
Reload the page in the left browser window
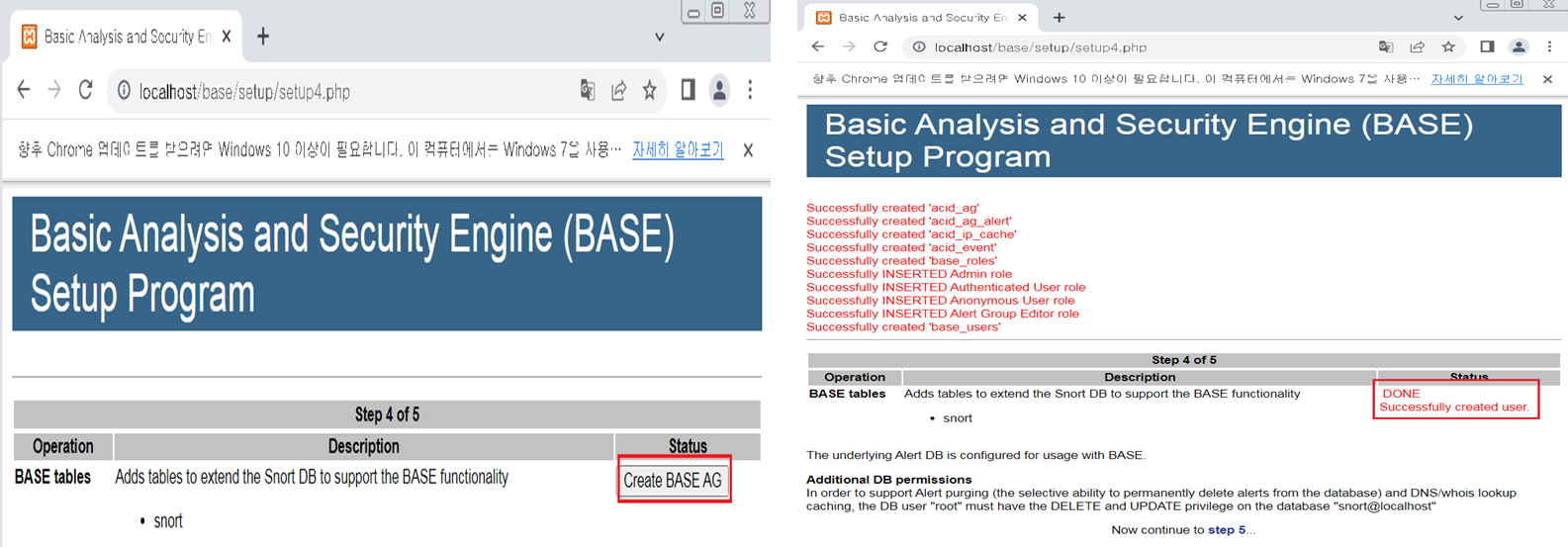pos(86,91)
